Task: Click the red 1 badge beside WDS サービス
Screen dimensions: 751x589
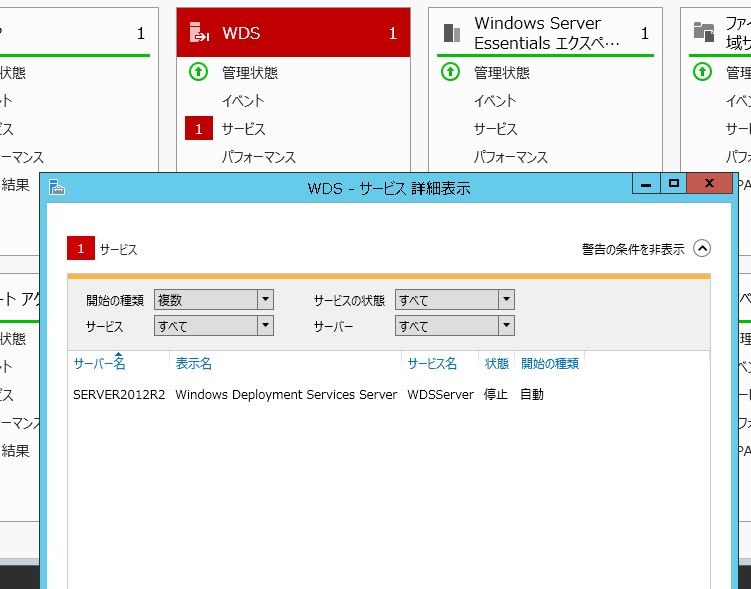Action: point(199,129)
